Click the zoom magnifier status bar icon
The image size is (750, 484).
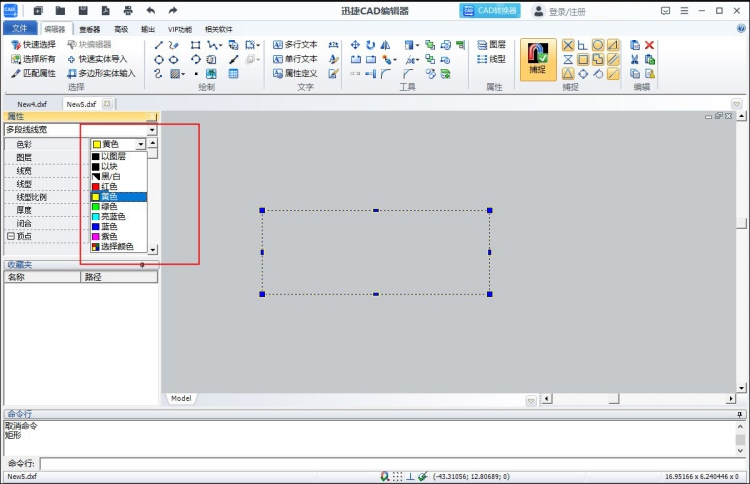point(384,476)
